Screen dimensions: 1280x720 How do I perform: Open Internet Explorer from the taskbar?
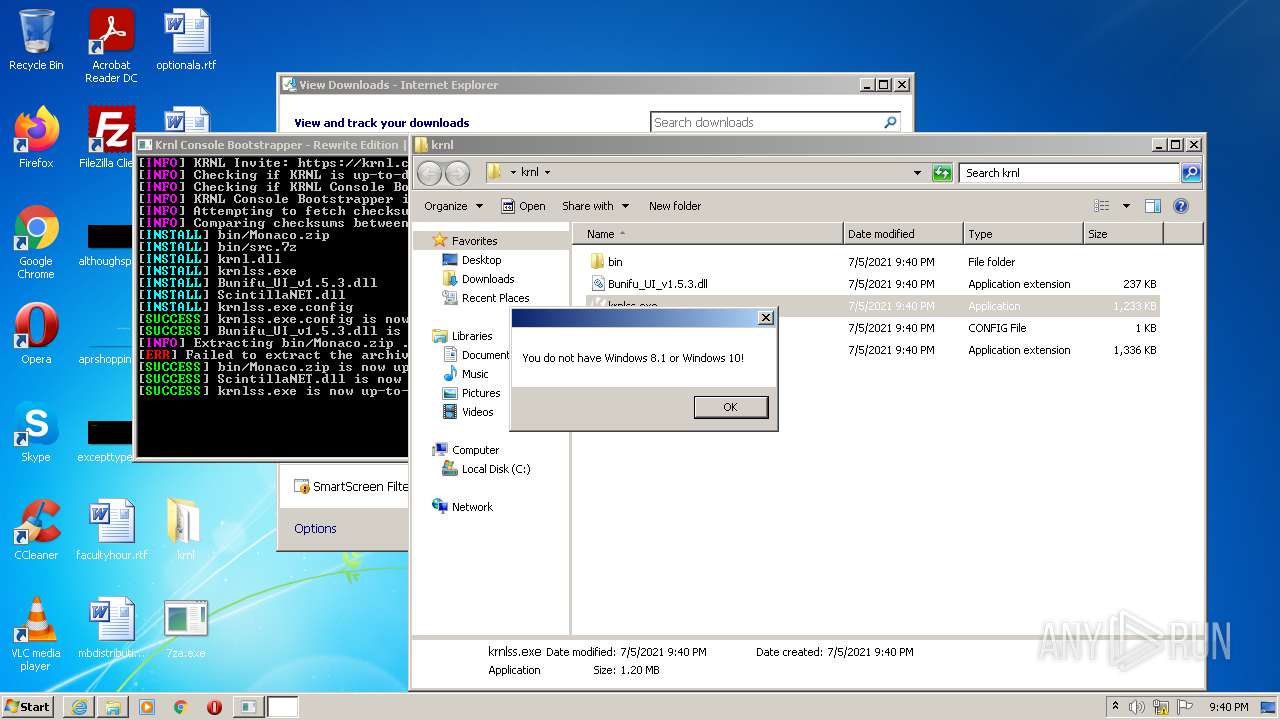(x=79, y=707)
